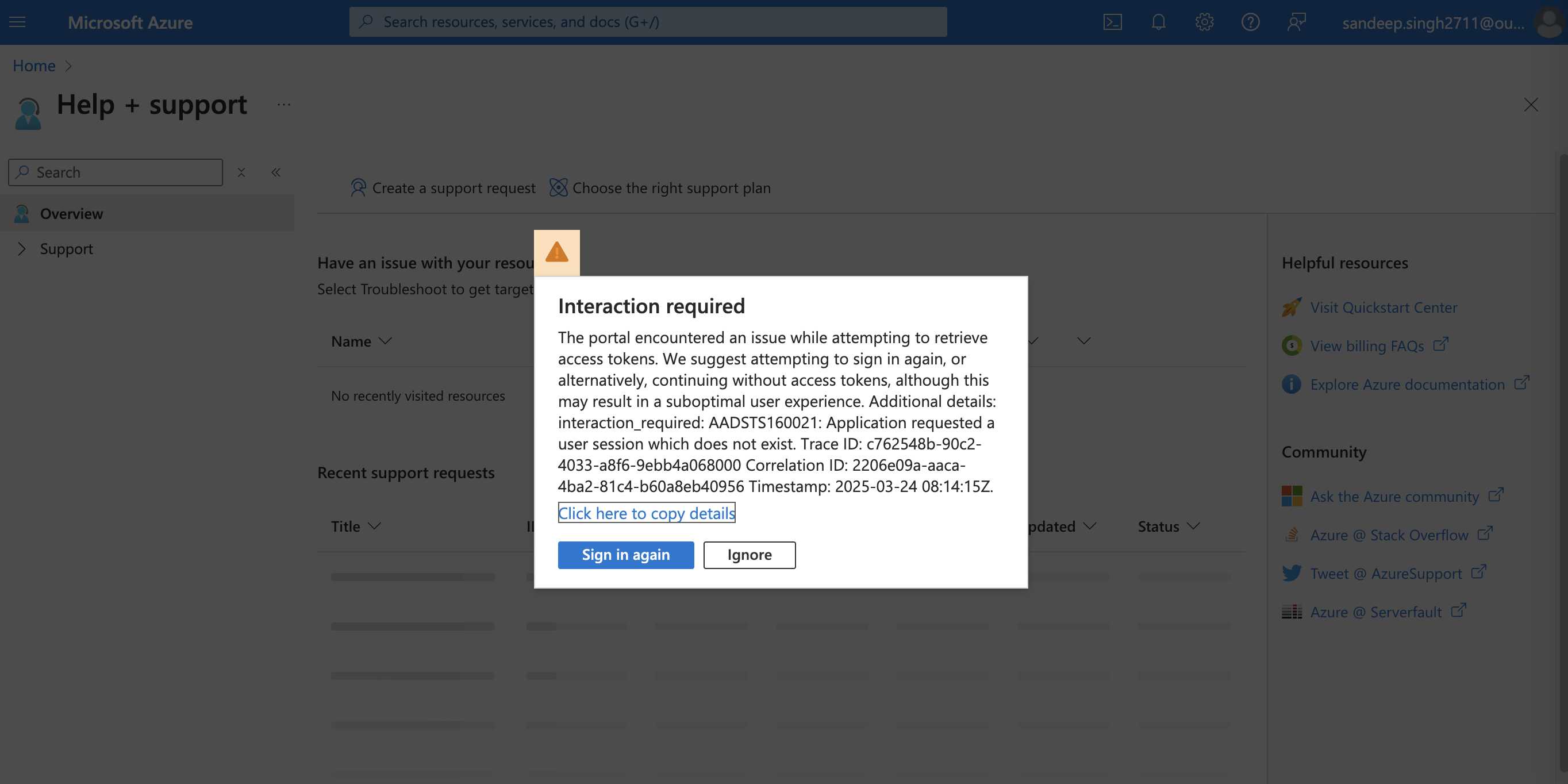Open portal settings gear
This screenshot has height=784, width=1568.
pos(1204,22)
